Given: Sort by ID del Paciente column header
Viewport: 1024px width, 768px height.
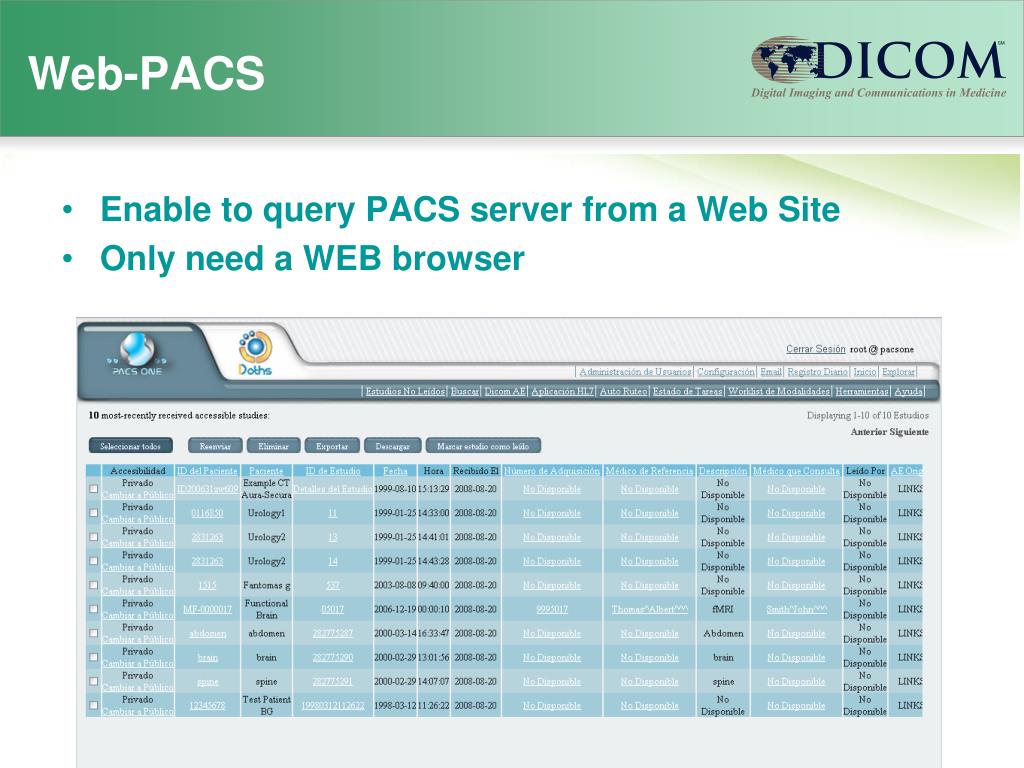Looking at the screenshot, I should coord(206,471).
